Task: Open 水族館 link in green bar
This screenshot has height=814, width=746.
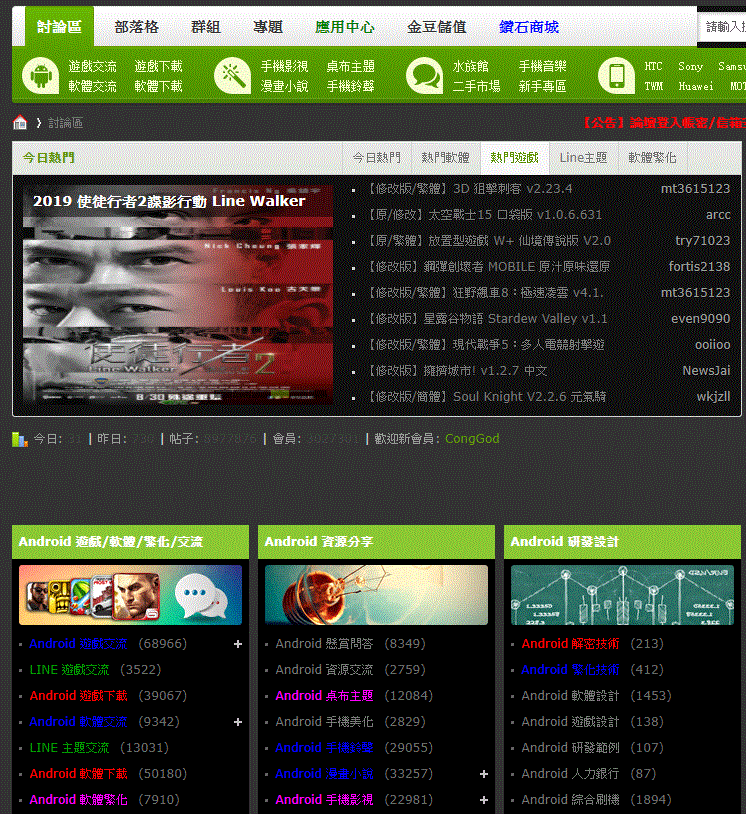Action: pyautogui.click(x=470, y=66)
